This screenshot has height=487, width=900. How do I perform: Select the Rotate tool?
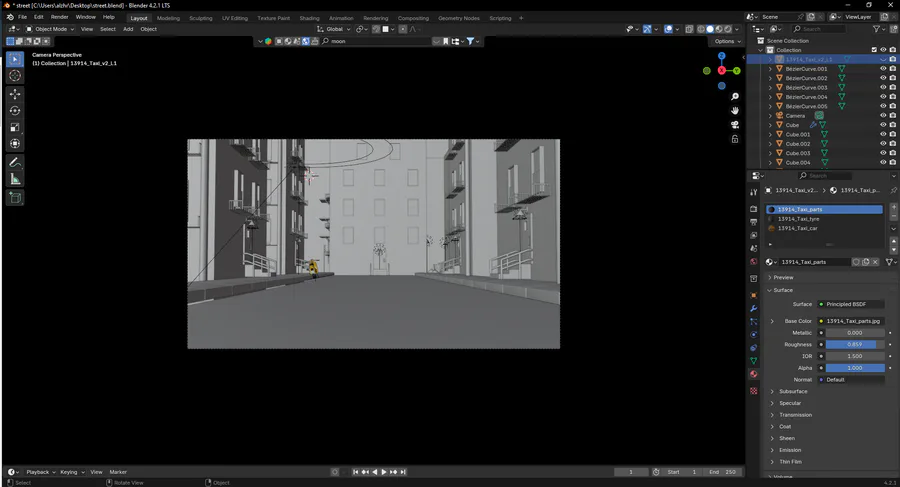[15, 110]
